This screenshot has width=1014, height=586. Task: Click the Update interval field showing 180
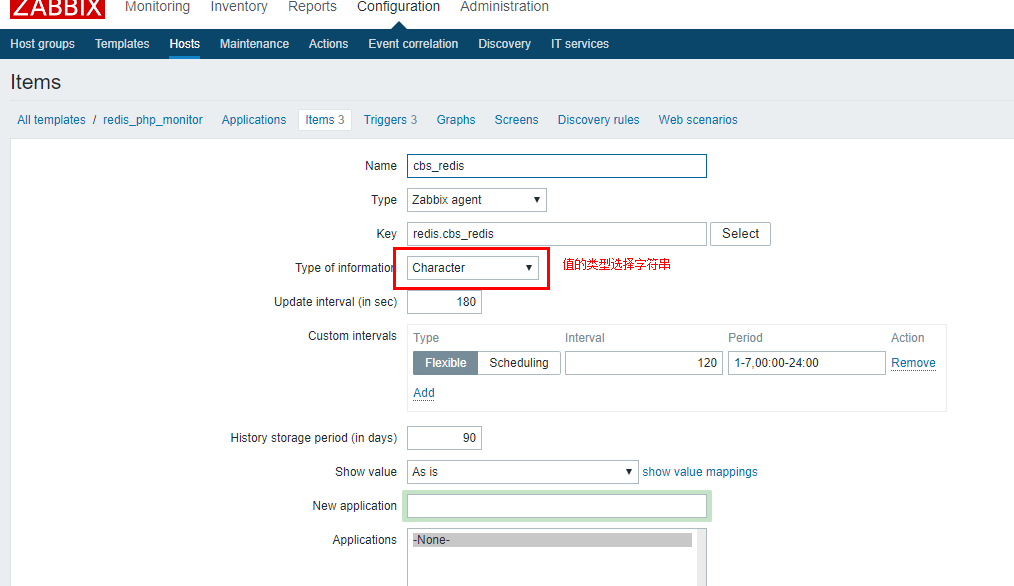click(444, 302)
